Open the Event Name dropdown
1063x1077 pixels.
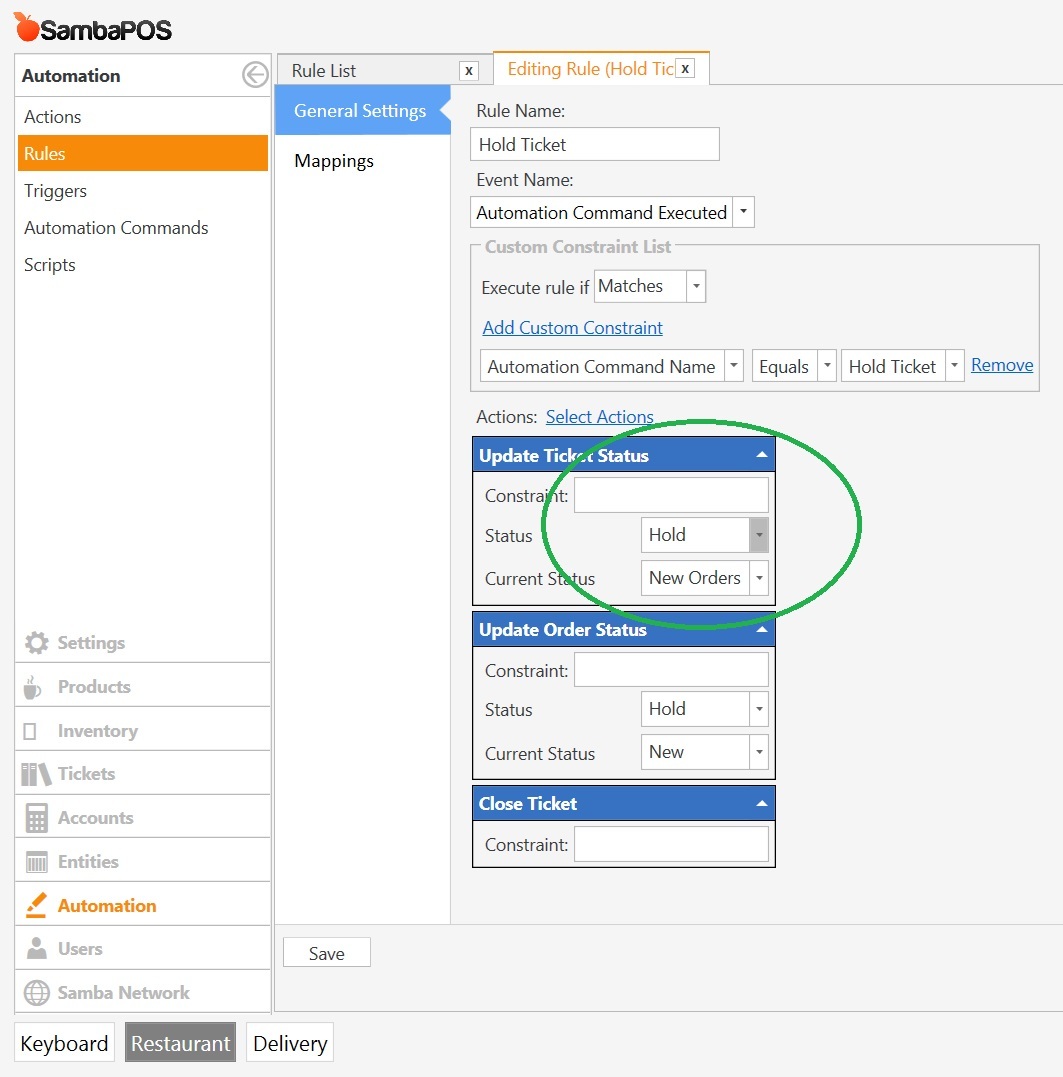point(743,212)
